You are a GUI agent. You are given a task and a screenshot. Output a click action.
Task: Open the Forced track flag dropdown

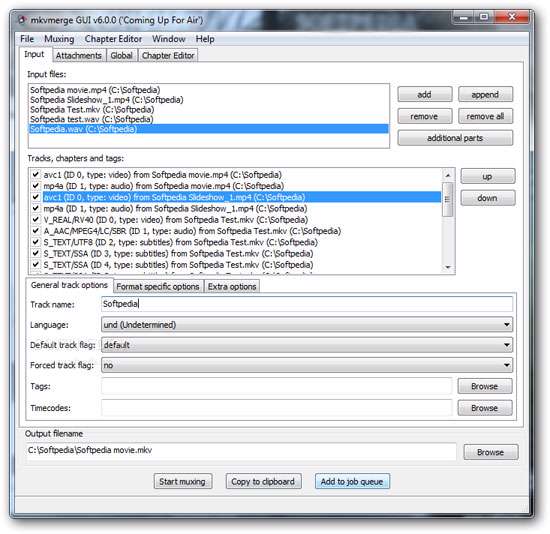(307, 365)
